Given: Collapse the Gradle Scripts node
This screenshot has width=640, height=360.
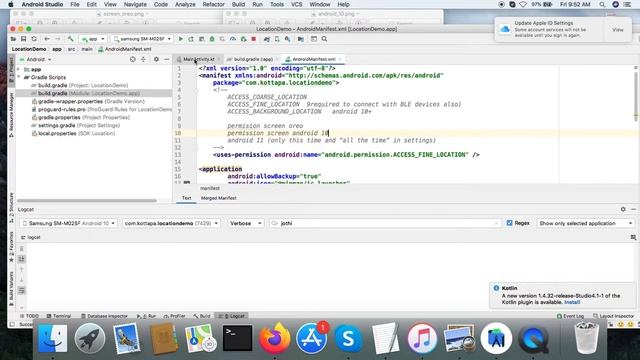Looking at the screenshot, I should [19, 77].
